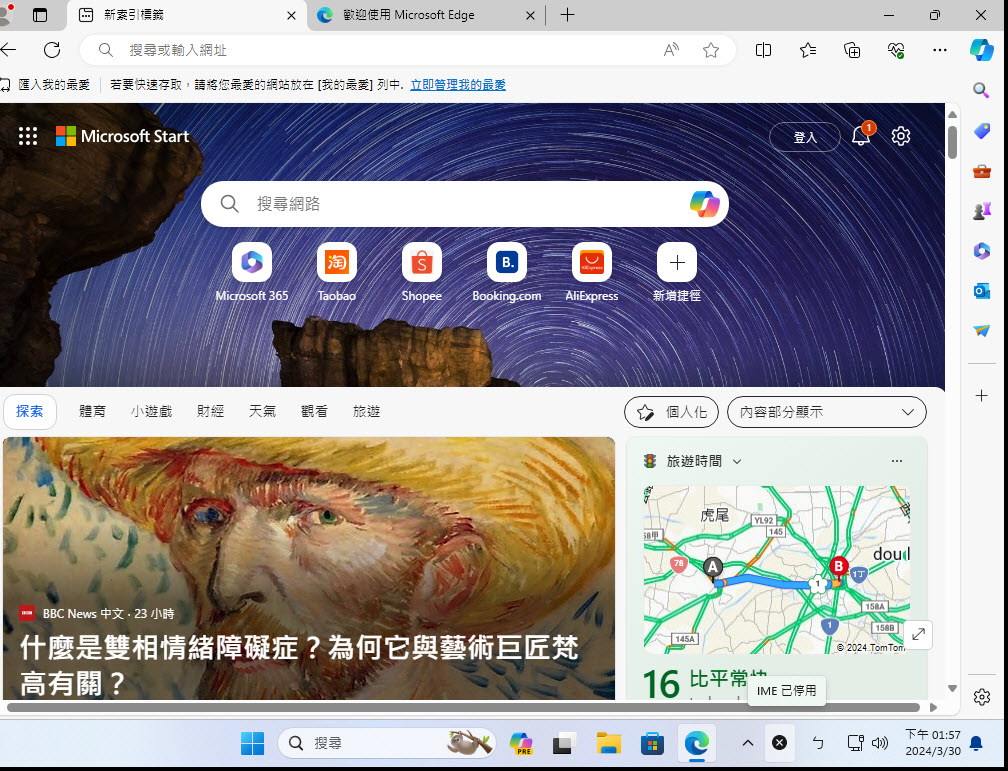The width and height of the screenshot is (1008, 771).
Task: Open sidebar Drop paper plane icon
Action: coord(981,331)
